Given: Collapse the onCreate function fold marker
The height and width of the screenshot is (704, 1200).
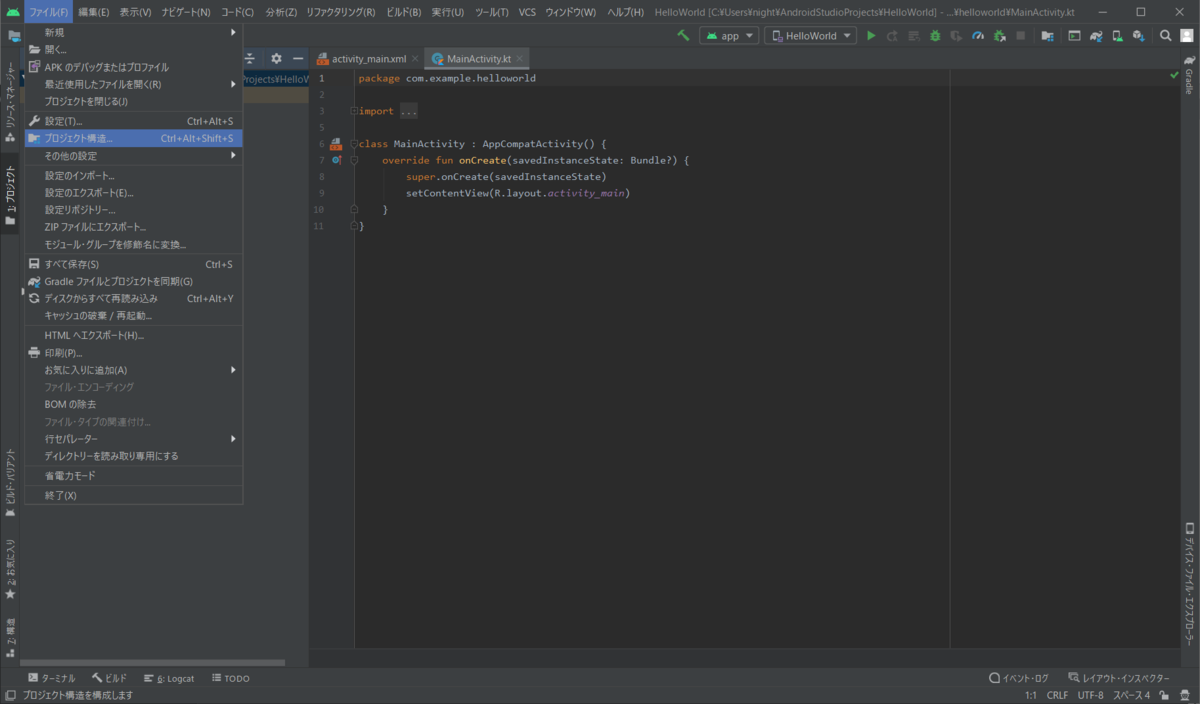Looking at the screenshot, I should (x=354, y=160).
